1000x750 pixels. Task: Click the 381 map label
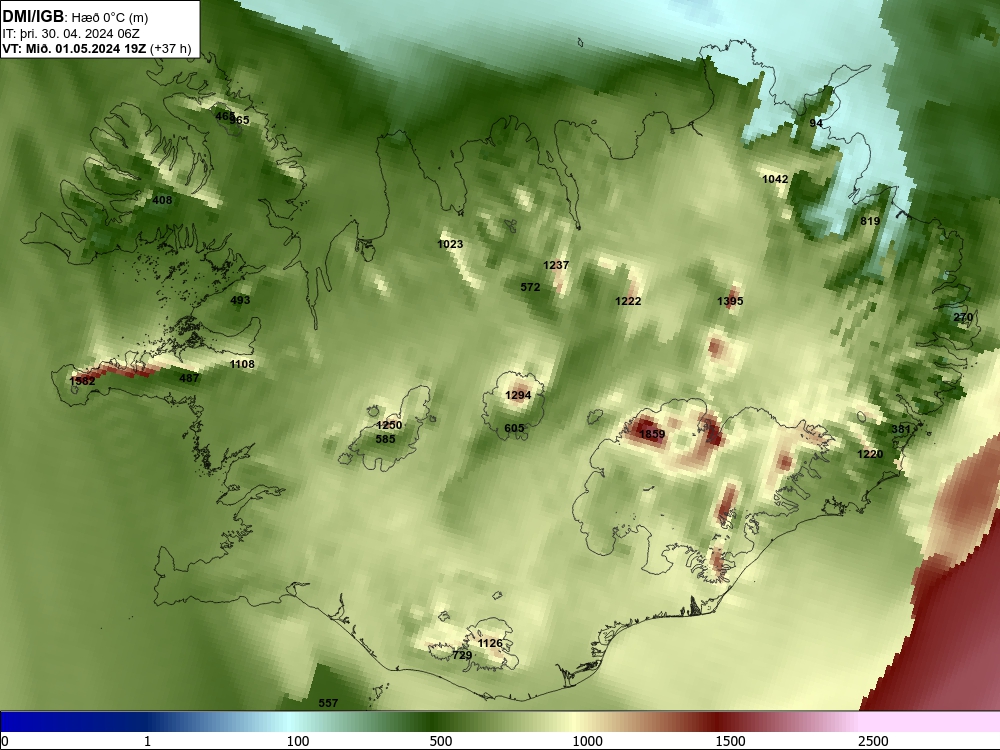(901, 429)
